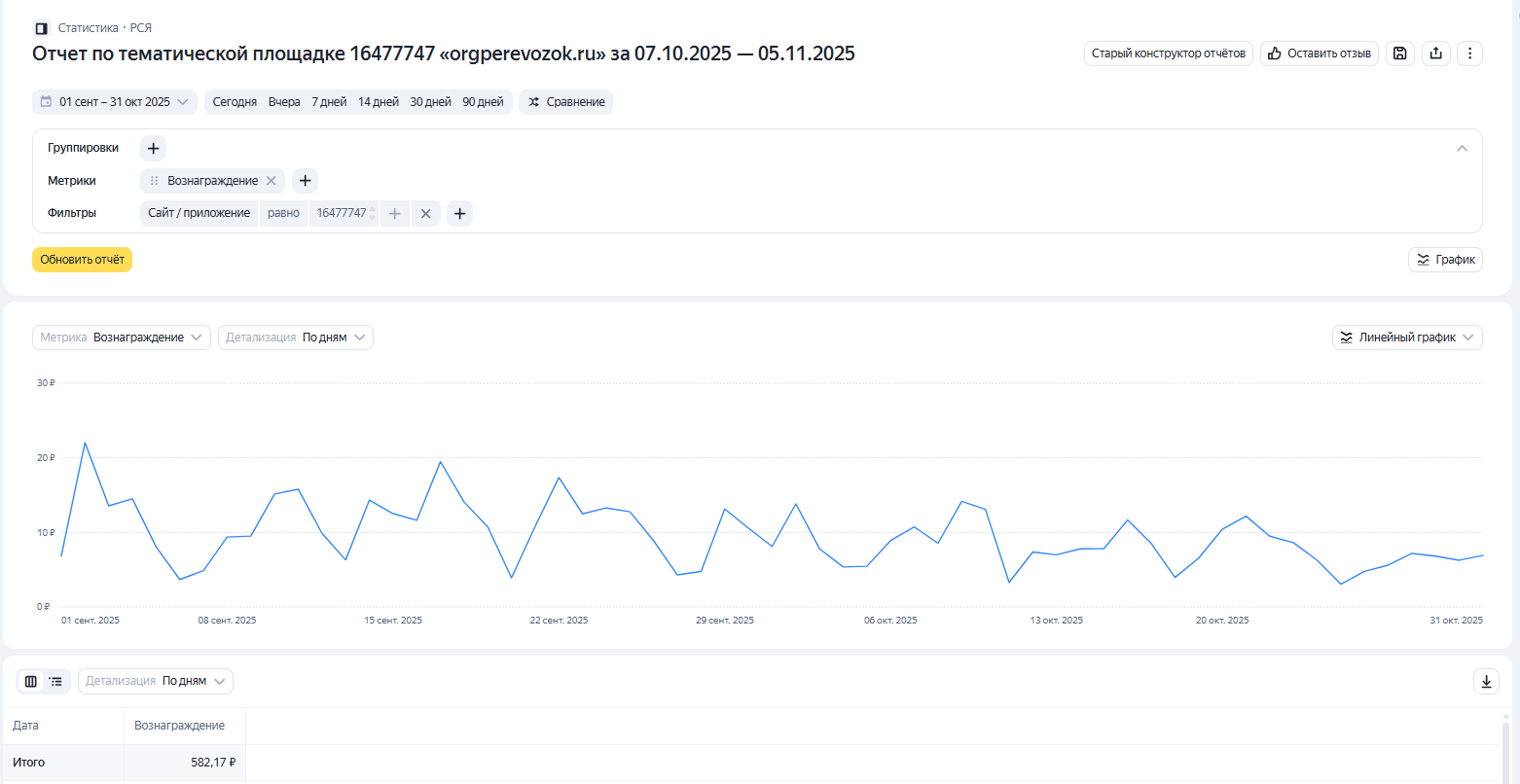Image resolution: width=1520 pixels, height=784 pixels.
Task: Collapse the report settings panel chevron
Action: (x=1462, y=149)
